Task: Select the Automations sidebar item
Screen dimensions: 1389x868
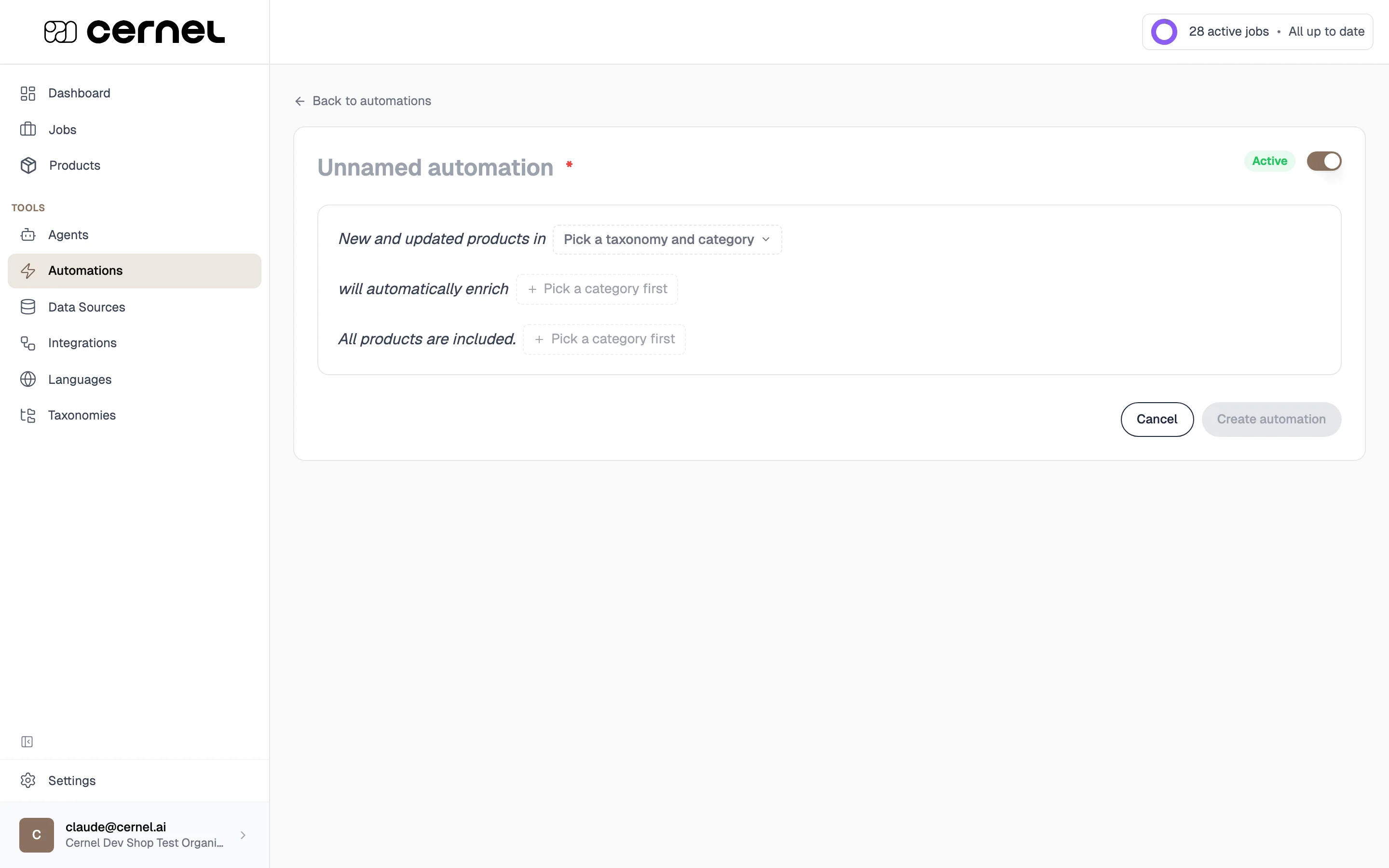Action: tap(134, 271)
